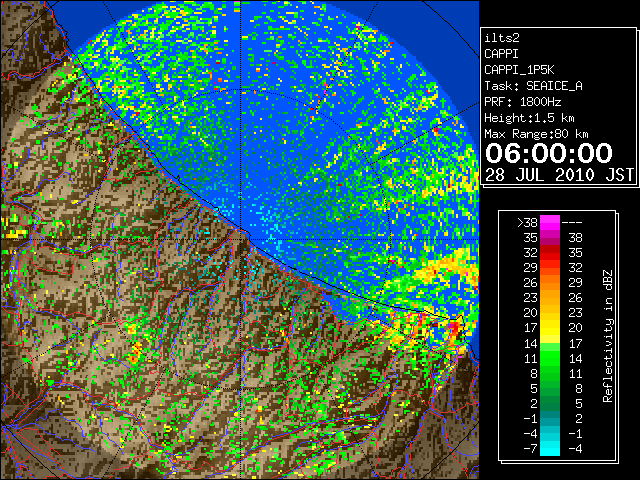
Task: Click the "Task: SEAICE_A" text
Action: click(533, 86)
